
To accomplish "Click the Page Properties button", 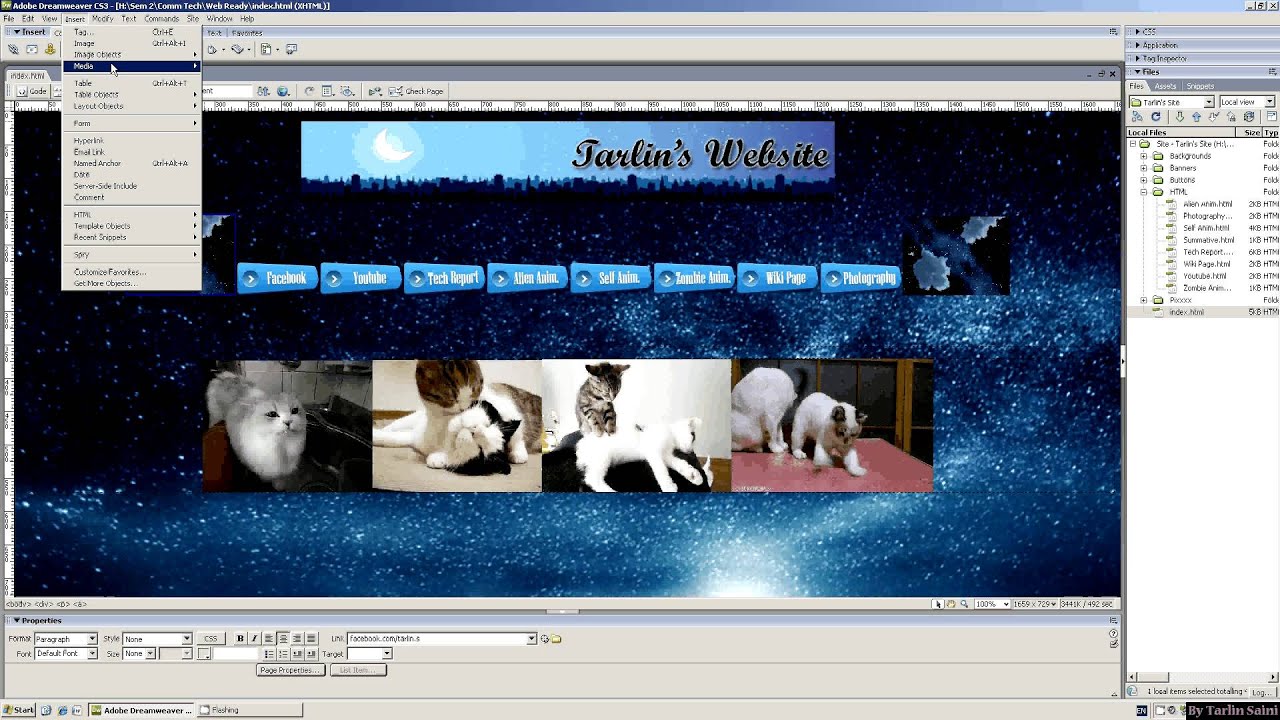I will [291, 670].
